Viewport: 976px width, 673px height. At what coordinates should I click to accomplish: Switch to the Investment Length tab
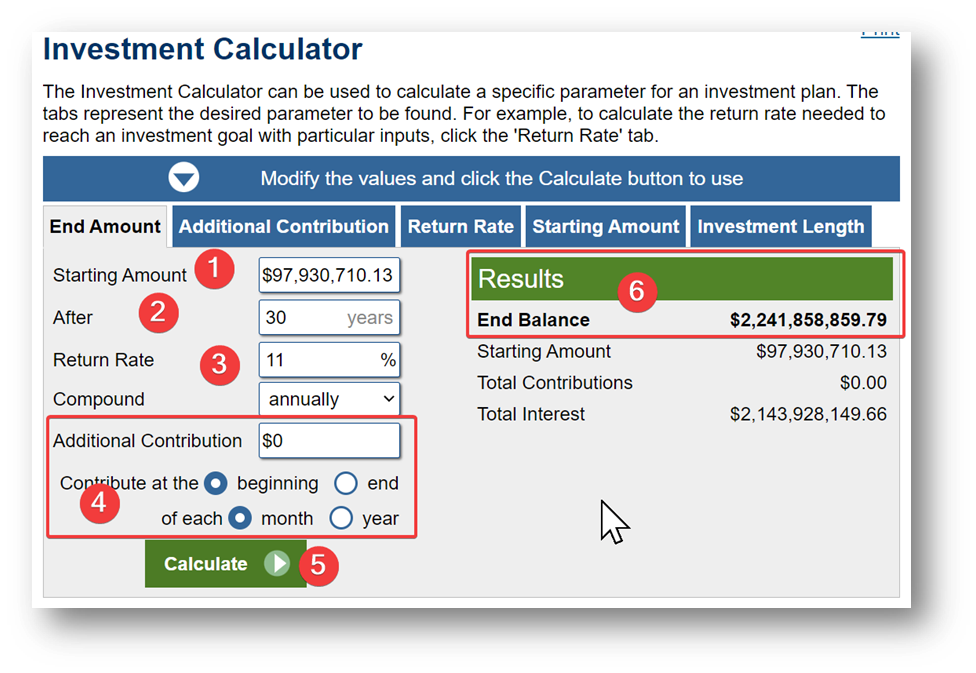[x=780, y=227]
